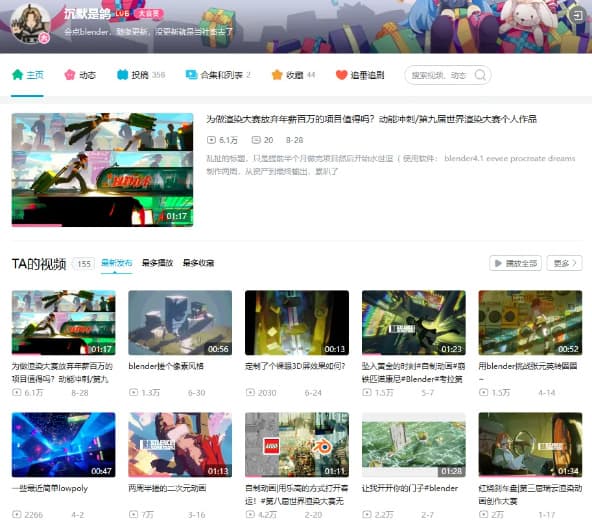The image size is (592, 528).
Task: Open the featured video thumbnail 01:17
Action: tap(102, 170)
